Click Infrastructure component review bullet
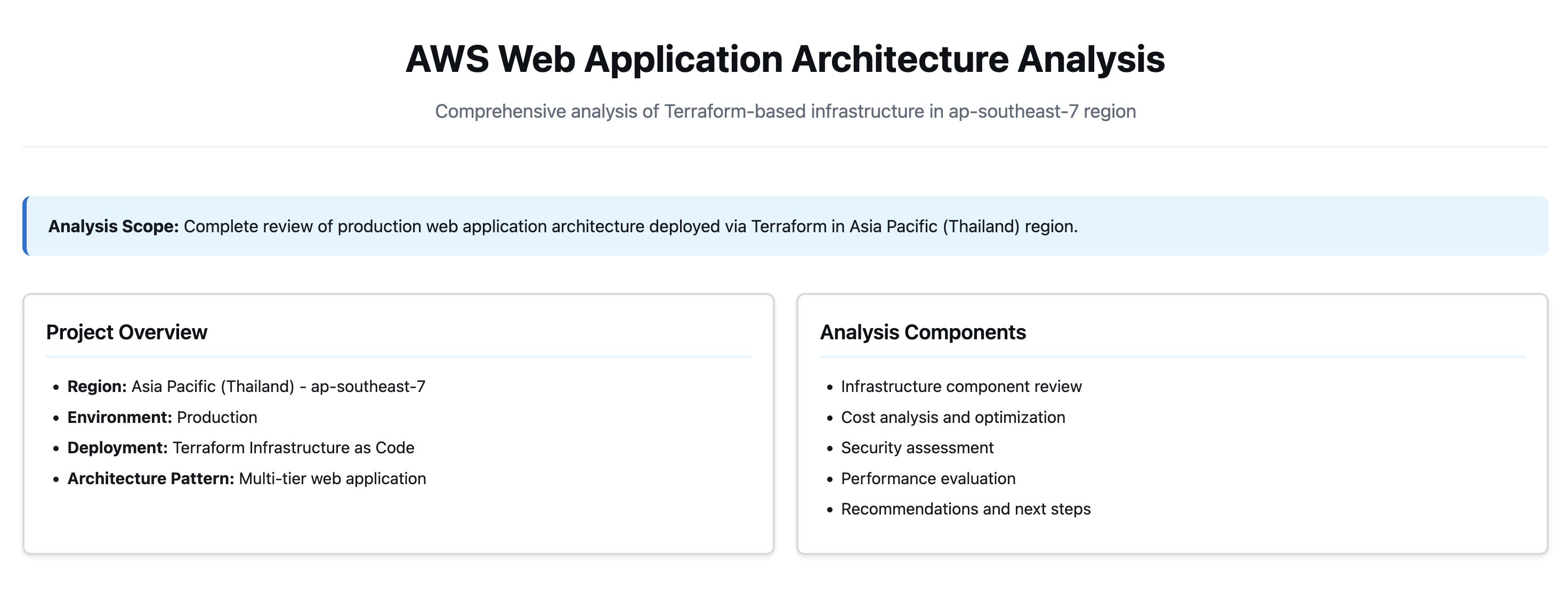Viewport: 1568px width, 604px height. point(961,386)
